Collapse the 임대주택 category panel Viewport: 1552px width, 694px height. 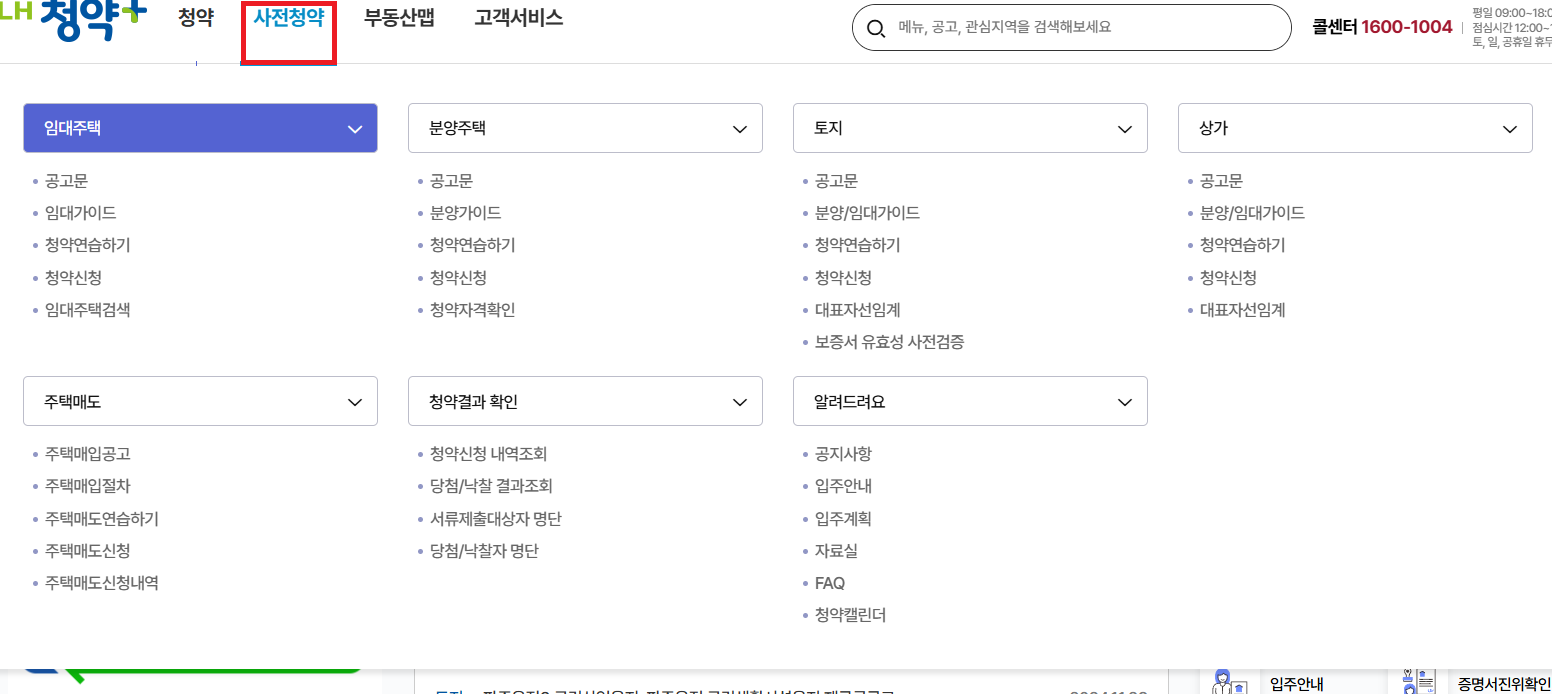(353, 128)
